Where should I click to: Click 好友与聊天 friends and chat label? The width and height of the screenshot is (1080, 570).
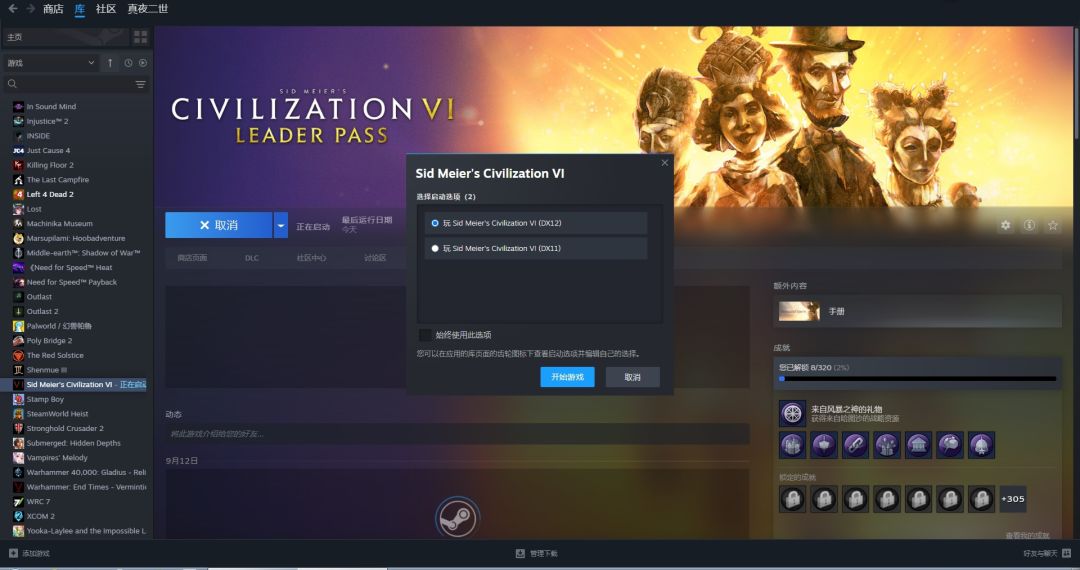pyautogui.click(x=1040, y=553)
